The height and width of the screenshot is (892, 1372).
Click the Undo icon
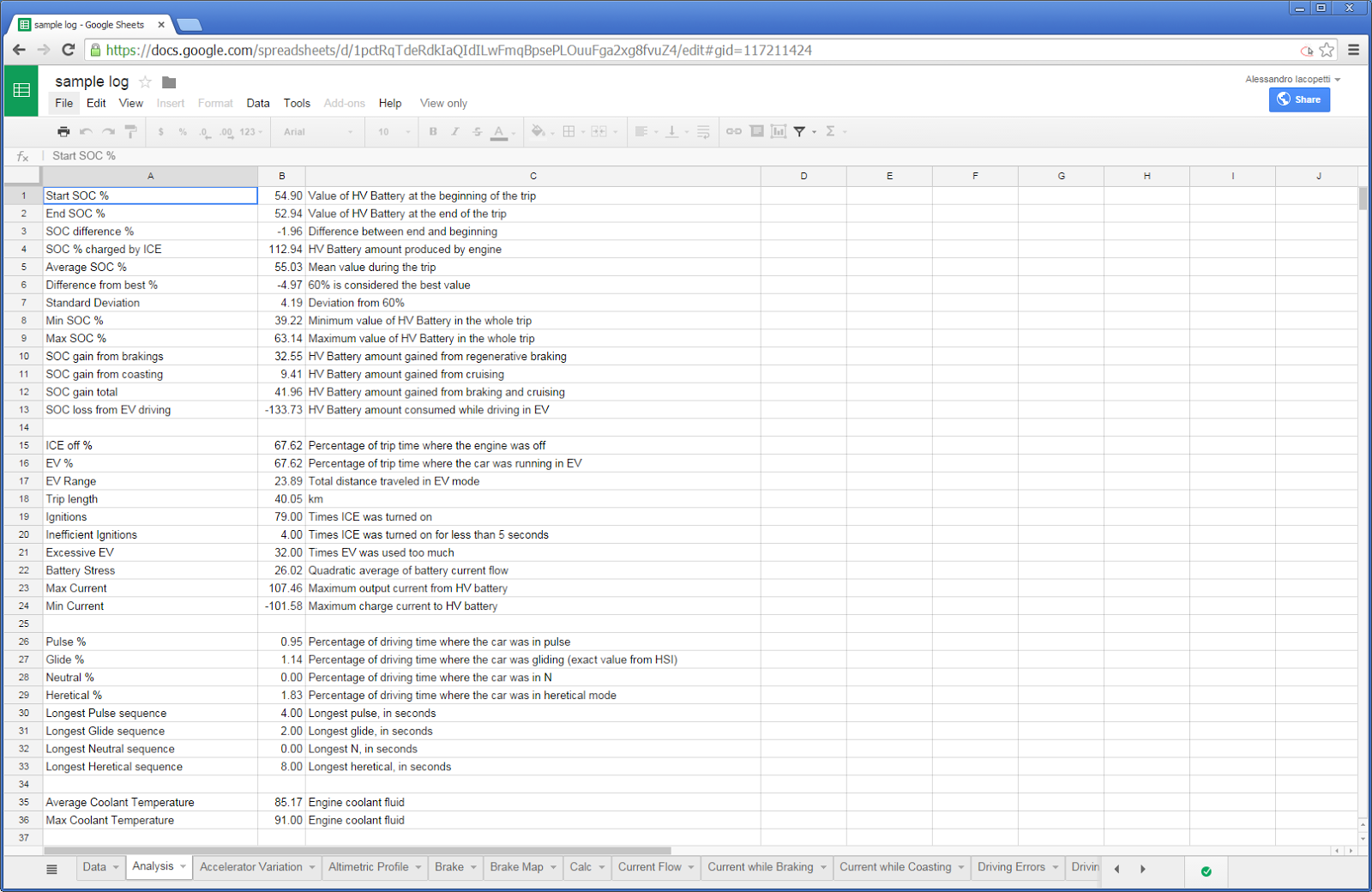86,131
